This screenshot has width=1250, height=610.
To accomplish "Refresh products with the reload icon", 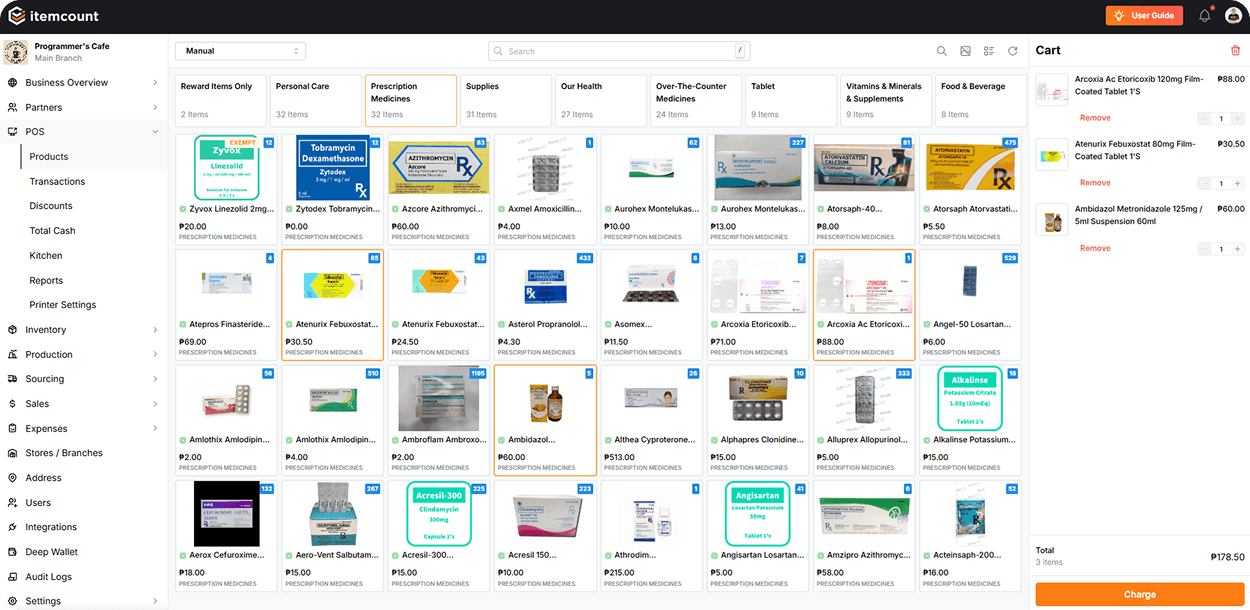I will [1011, 50].
